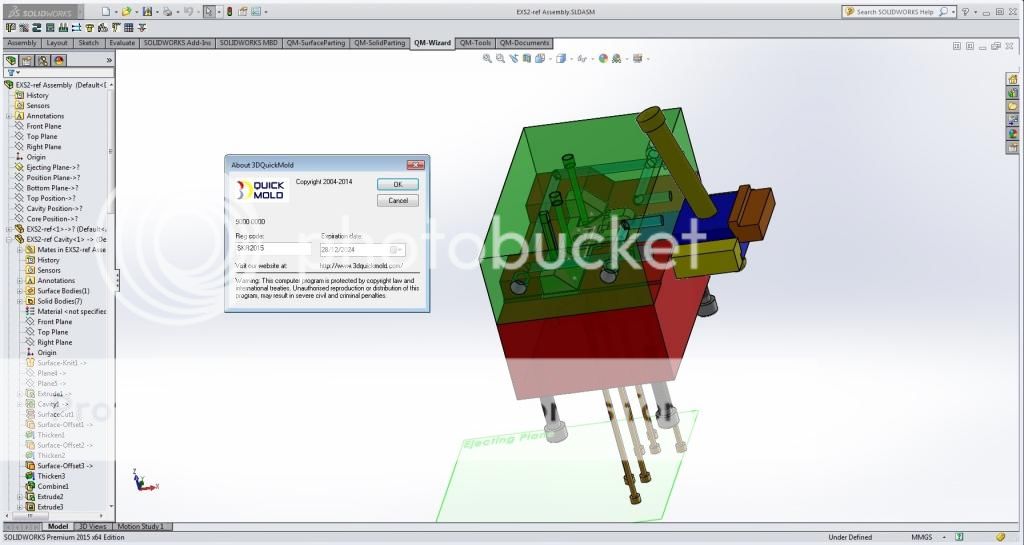Open the Motion Study 1 tab
The width and height of the screenshot is (1024, 545).
pos(143,526)
